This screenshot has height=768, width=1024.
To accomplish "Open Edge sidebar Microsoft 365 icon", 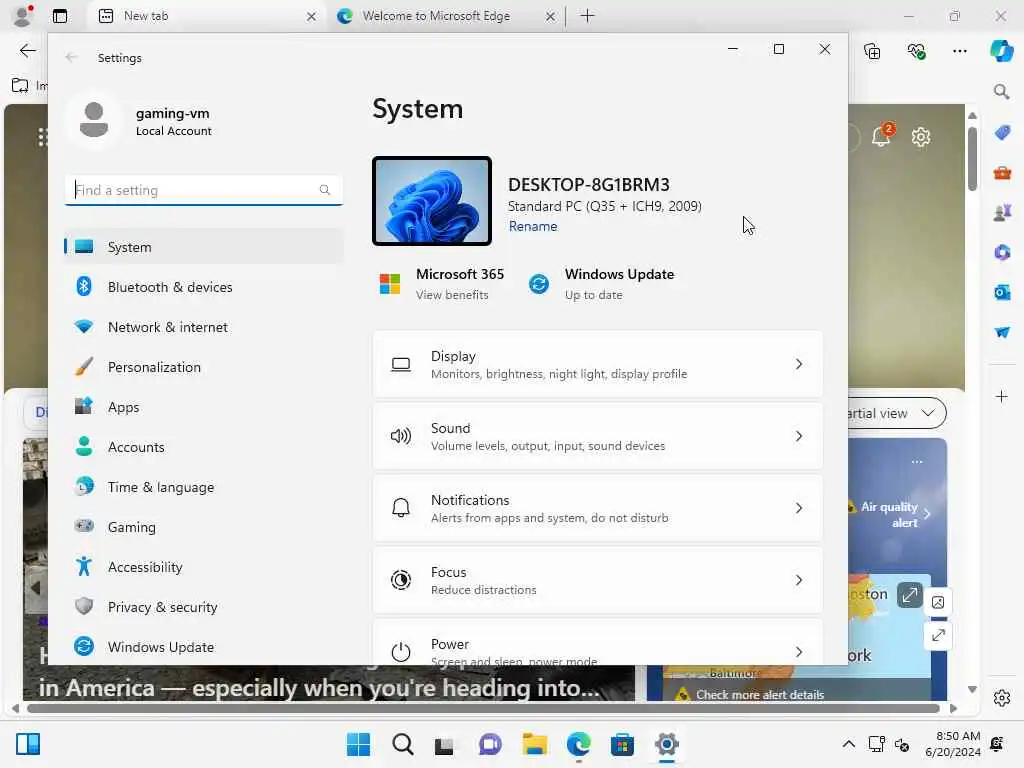I will pos(1002,253).
